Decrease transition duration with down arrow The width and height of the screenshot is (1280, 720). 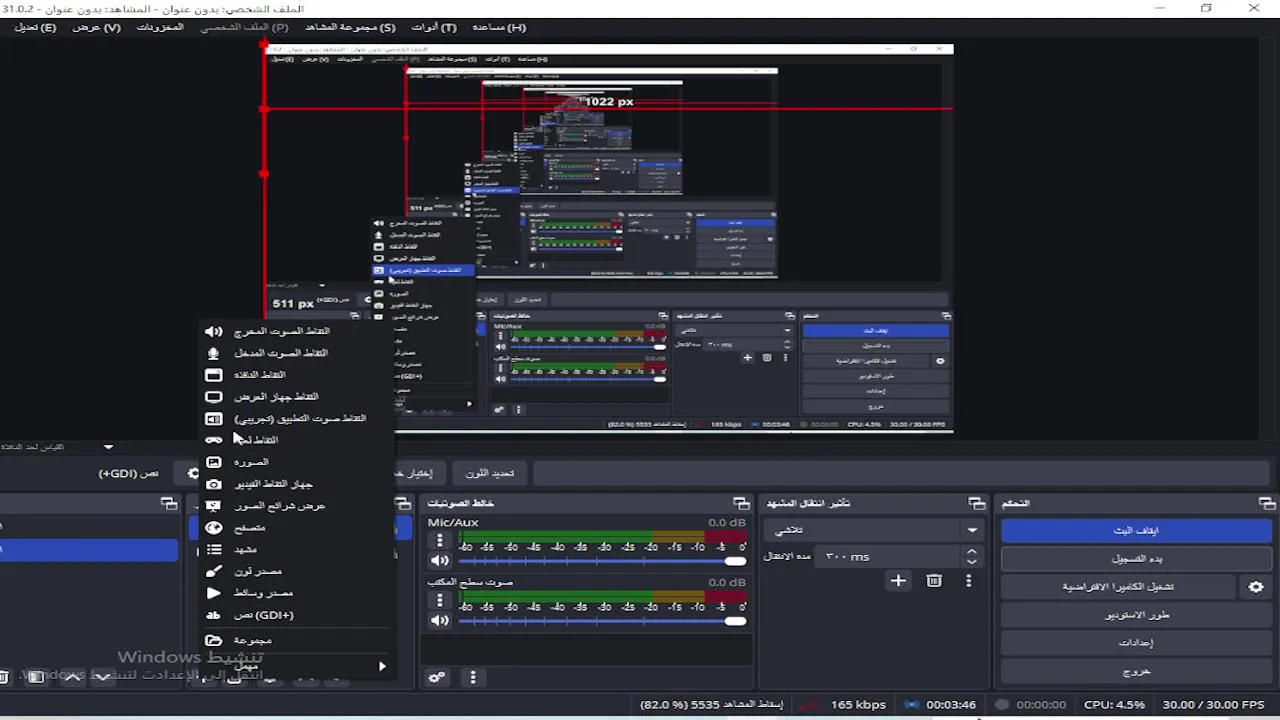(x=971, y=562)
